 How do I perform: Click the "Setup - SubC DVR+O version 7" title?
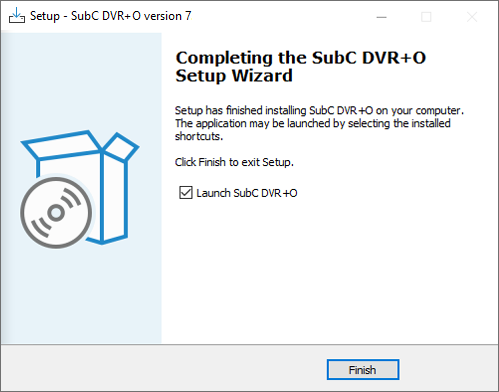(111, 16)
